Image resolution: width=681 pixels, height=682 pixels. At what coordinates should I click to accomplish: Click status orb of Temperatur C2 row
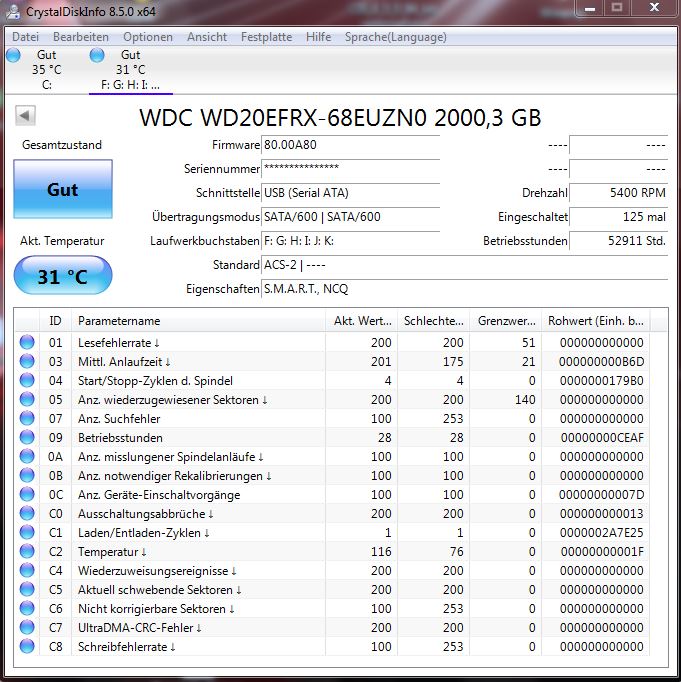27,552
